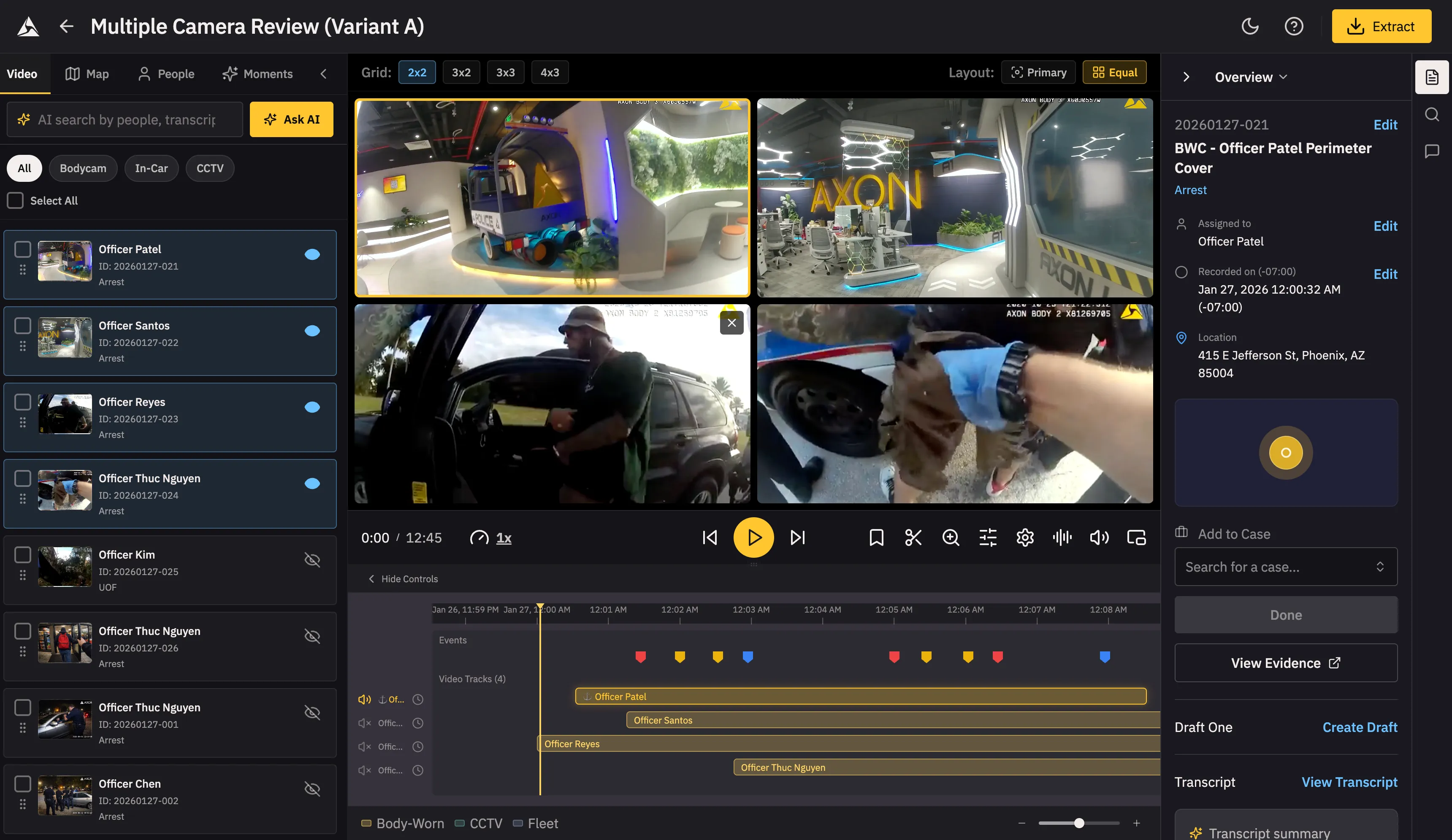
Task: Show the hidden Officer Kim video
Action: click(312, 559)
